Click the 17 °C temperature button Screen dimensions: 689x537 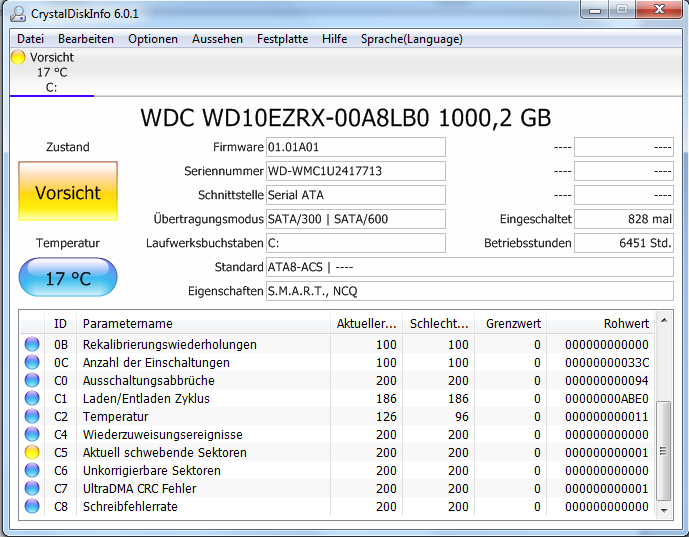(x=68, y=277)
